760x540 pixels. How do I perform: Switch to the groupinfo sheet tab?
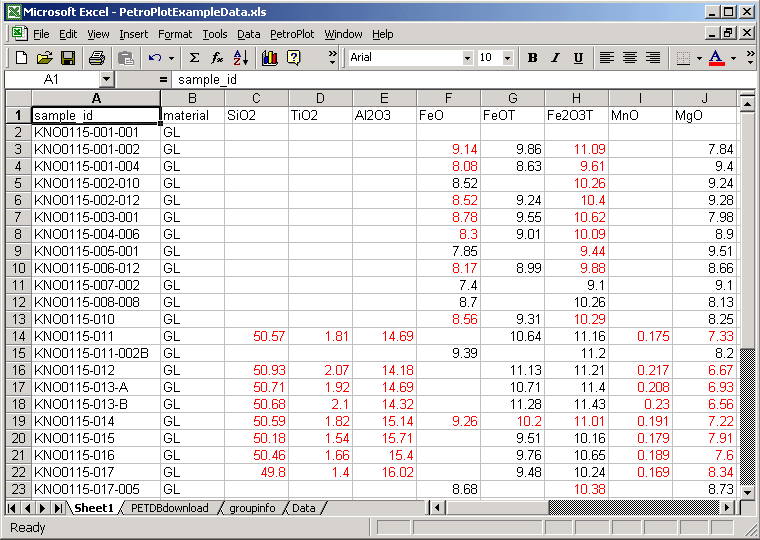click(x=252, y=508)
